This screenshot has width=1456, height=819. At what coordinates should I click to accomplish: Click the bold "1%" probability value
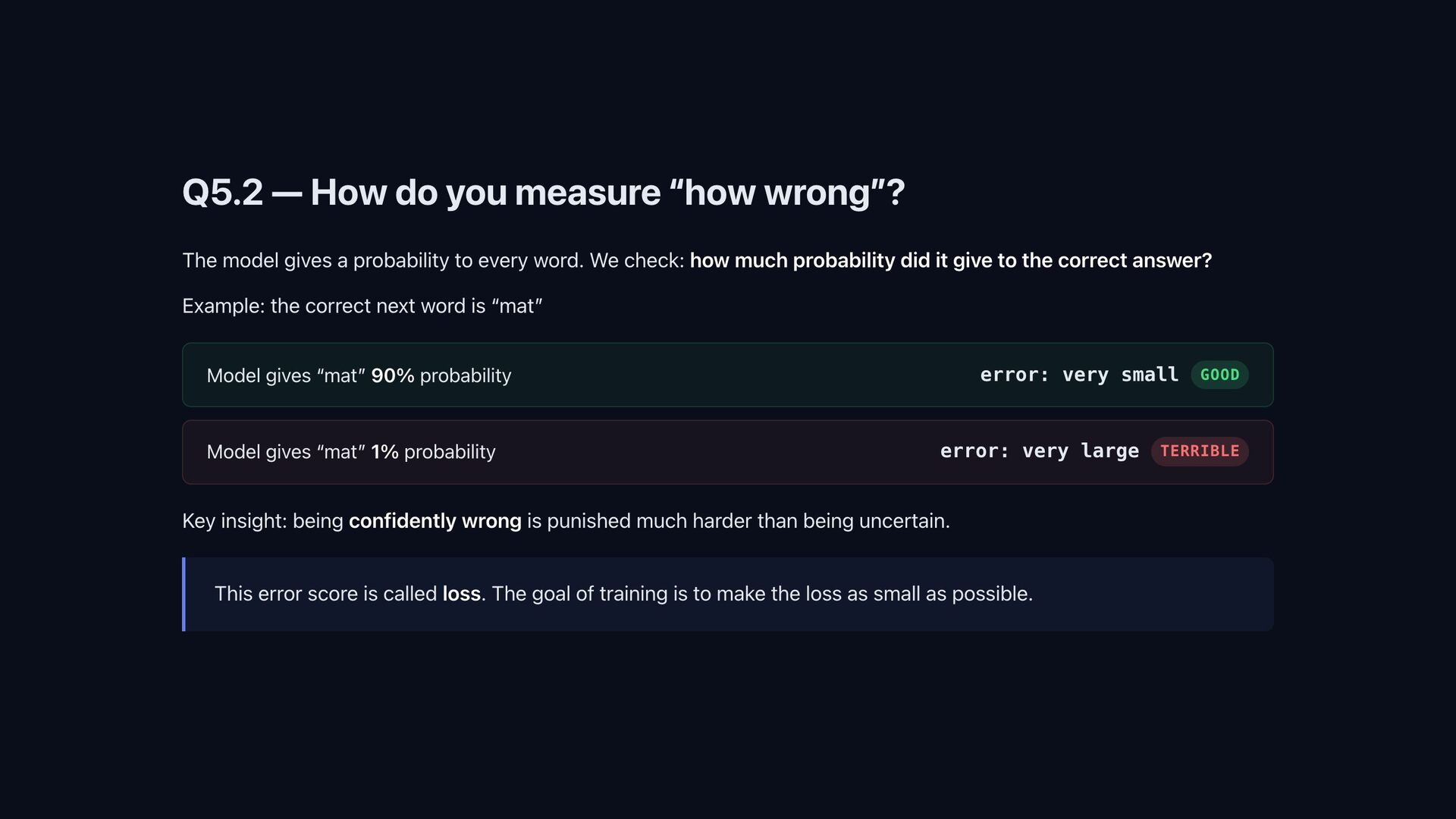pyautogui.click(x=384, y=452)
